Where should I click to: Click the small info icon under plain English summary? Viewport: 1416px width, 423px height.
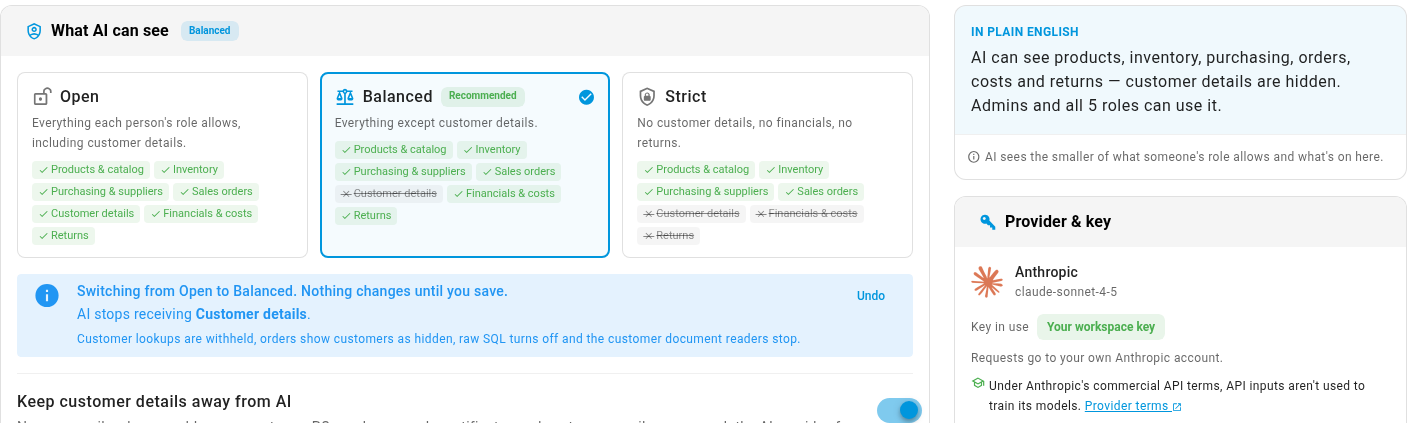click(x=974, y=157)
